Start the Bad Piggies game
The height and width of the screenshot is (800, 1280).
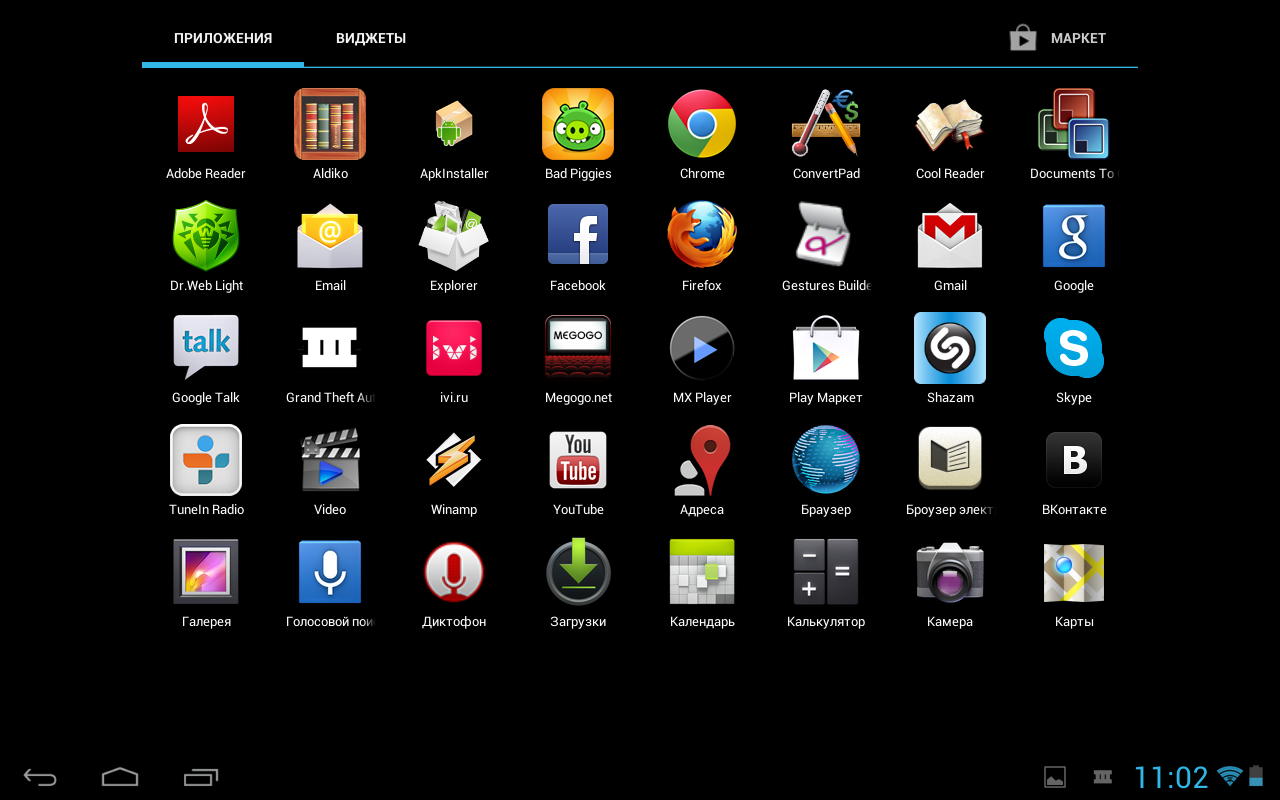pos(578,124)
